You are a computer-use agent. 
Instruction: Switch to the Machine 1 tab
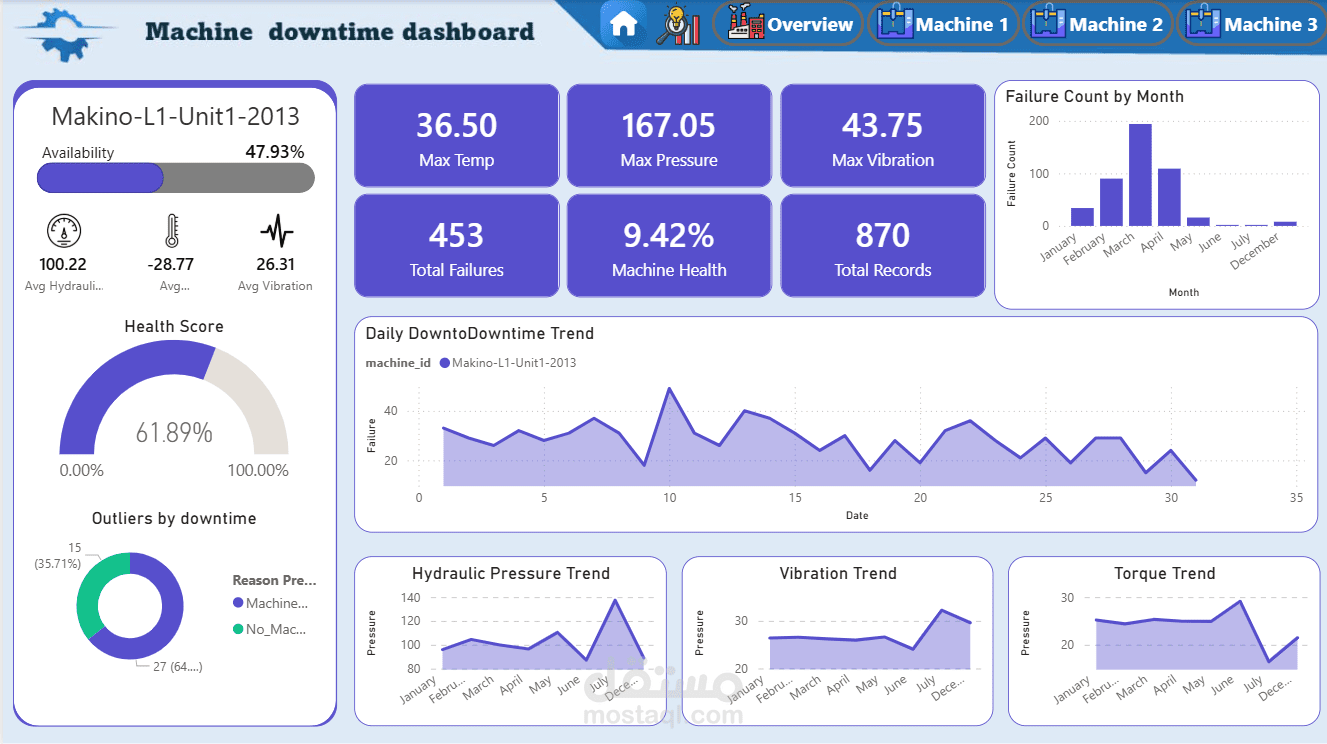(944, 24)
